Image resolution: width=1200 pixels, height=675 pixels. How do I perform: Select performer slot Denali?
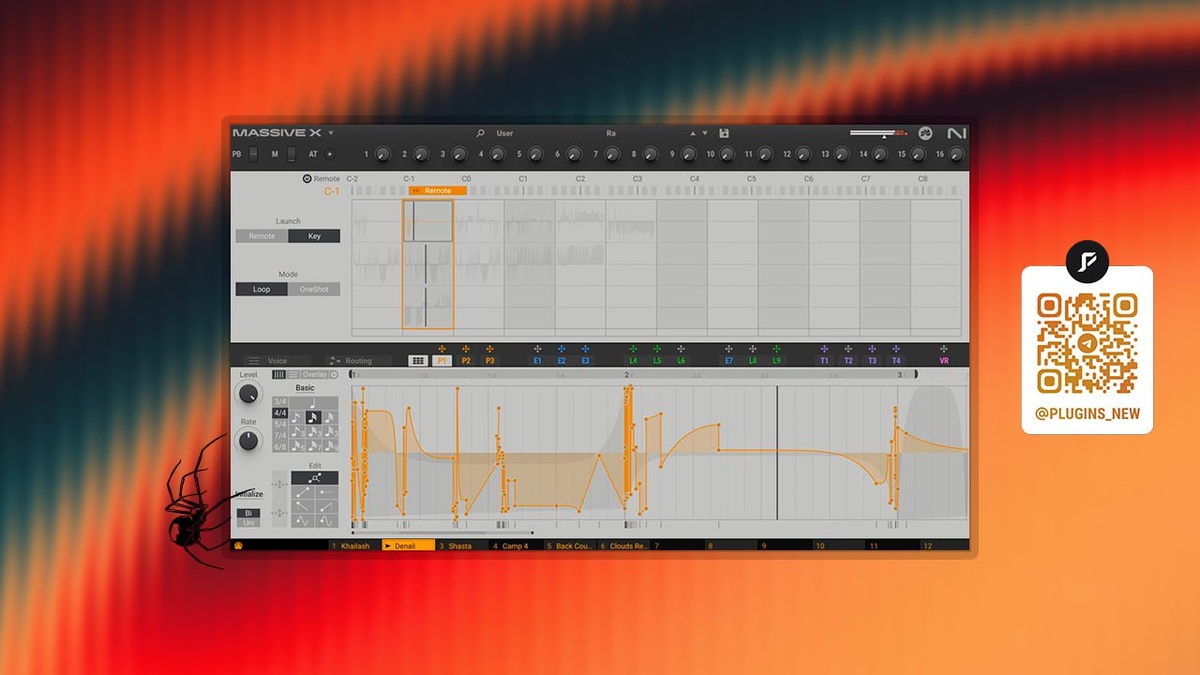(x=409, y=546)
